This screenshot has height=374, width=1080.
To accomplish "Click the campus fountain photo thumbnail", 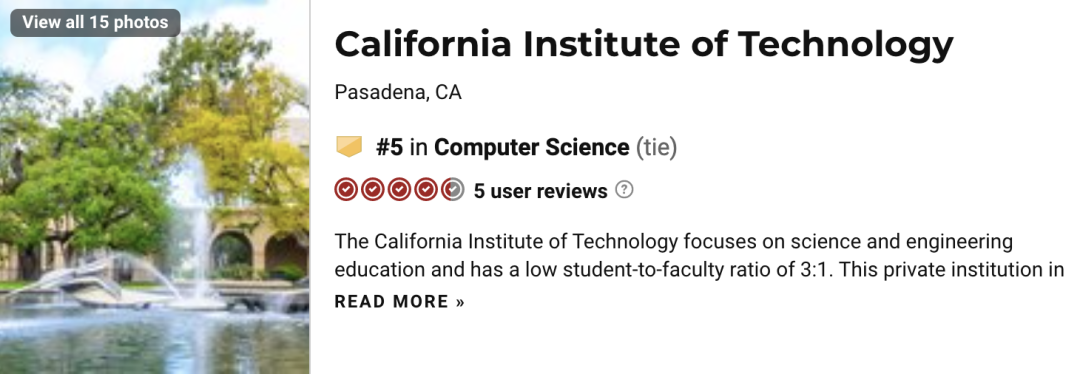I will [154, 187].
